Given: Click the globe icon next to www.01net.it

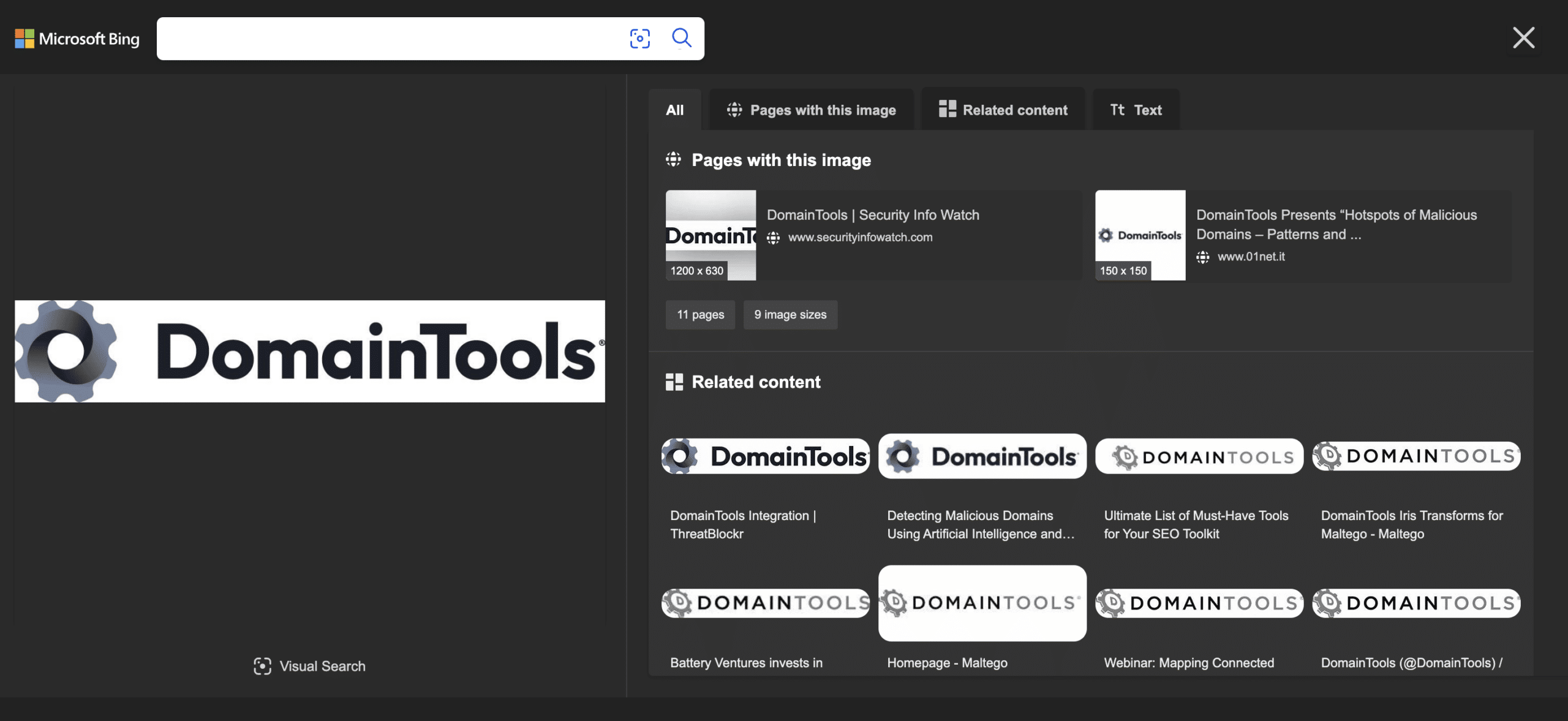Looking at the screenshot, I should coord(1203,257).
